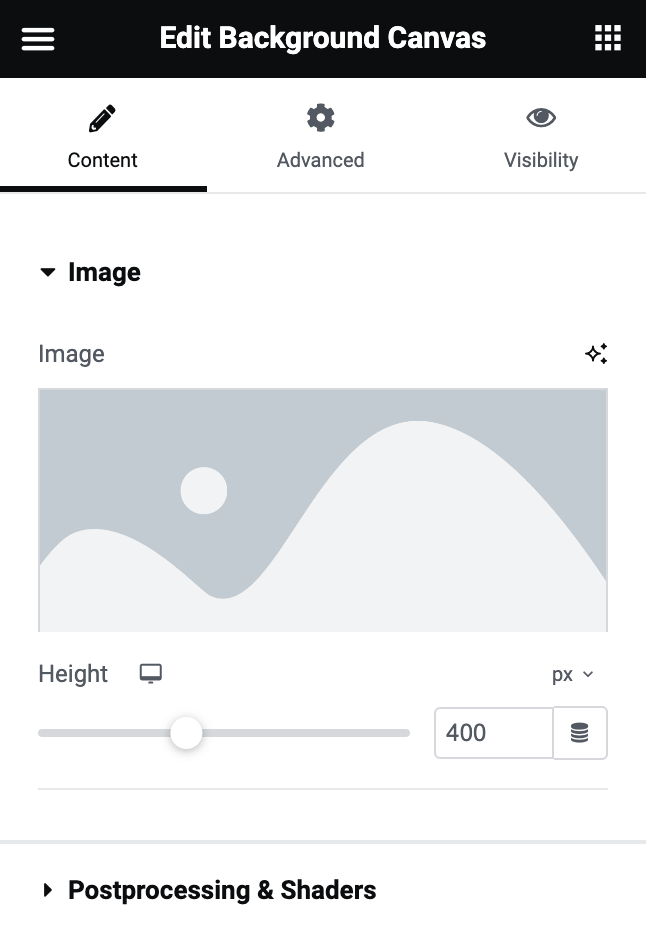Viewport: 646px width, 942px height.
Task: Switch to the Visibility tab
Action: coord(541,135)
